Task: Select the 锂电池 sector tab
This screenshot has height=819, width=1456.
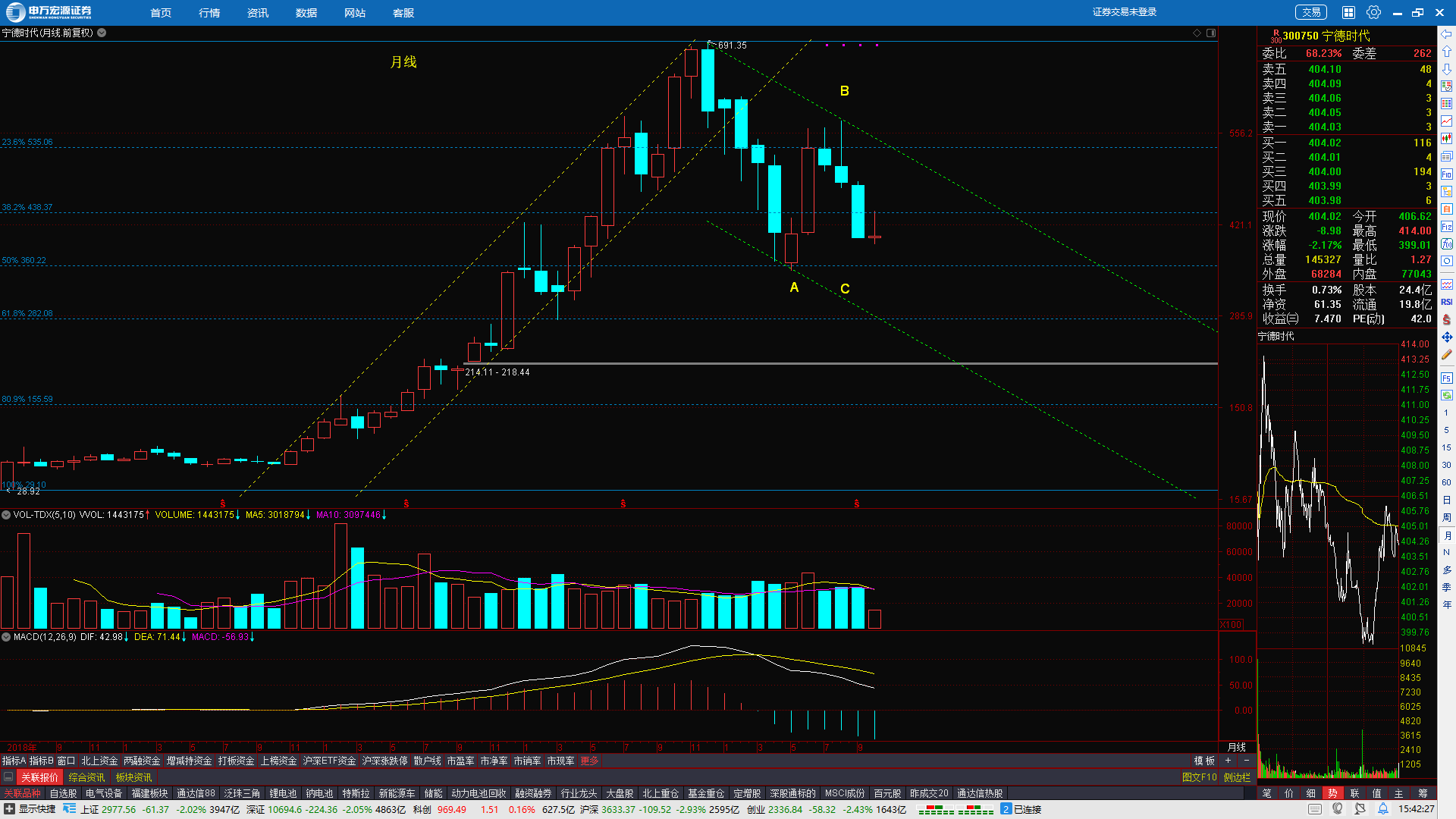Action: click(283, 793)
